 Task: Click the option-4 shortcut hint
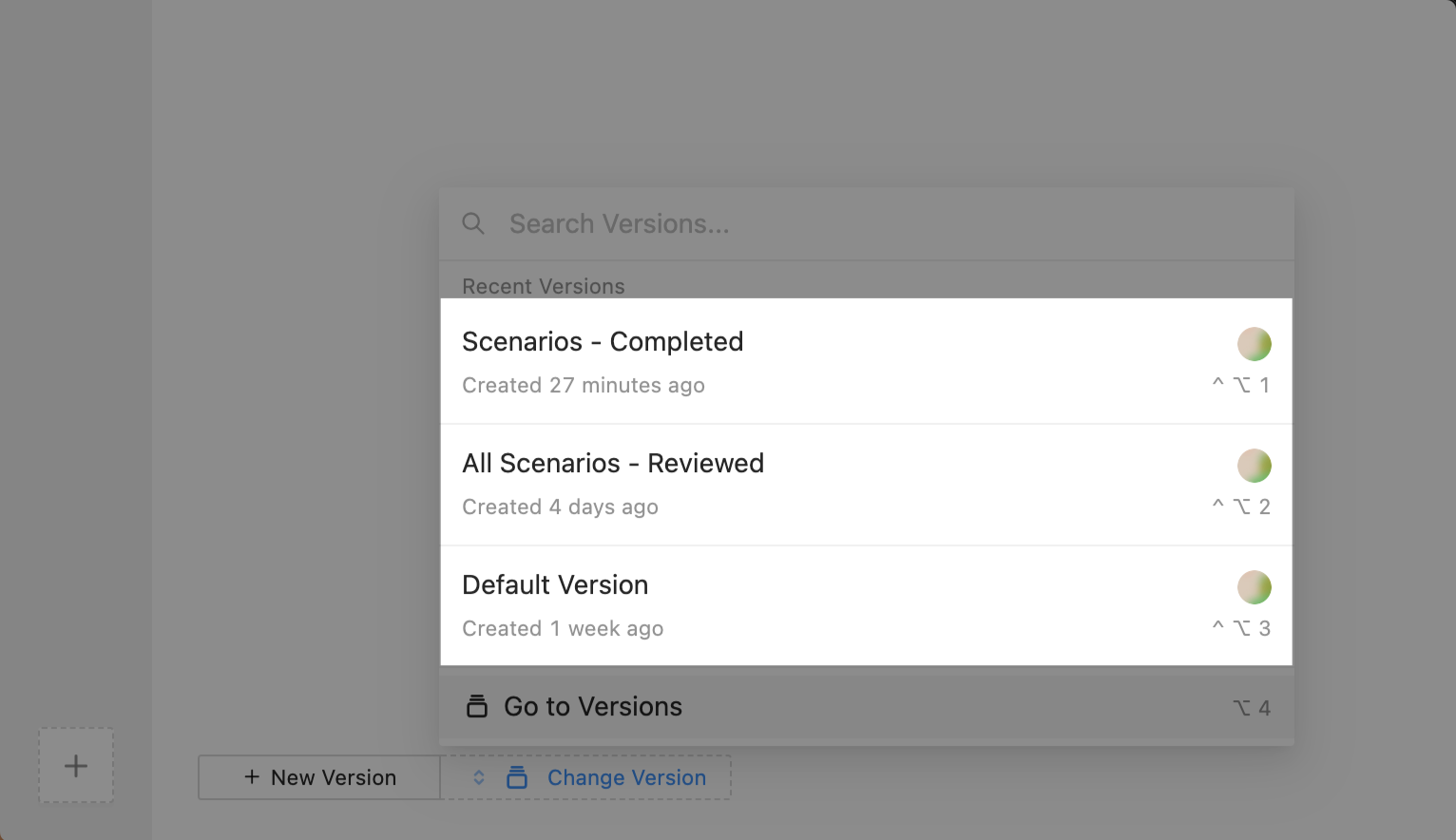[1251, 708]
